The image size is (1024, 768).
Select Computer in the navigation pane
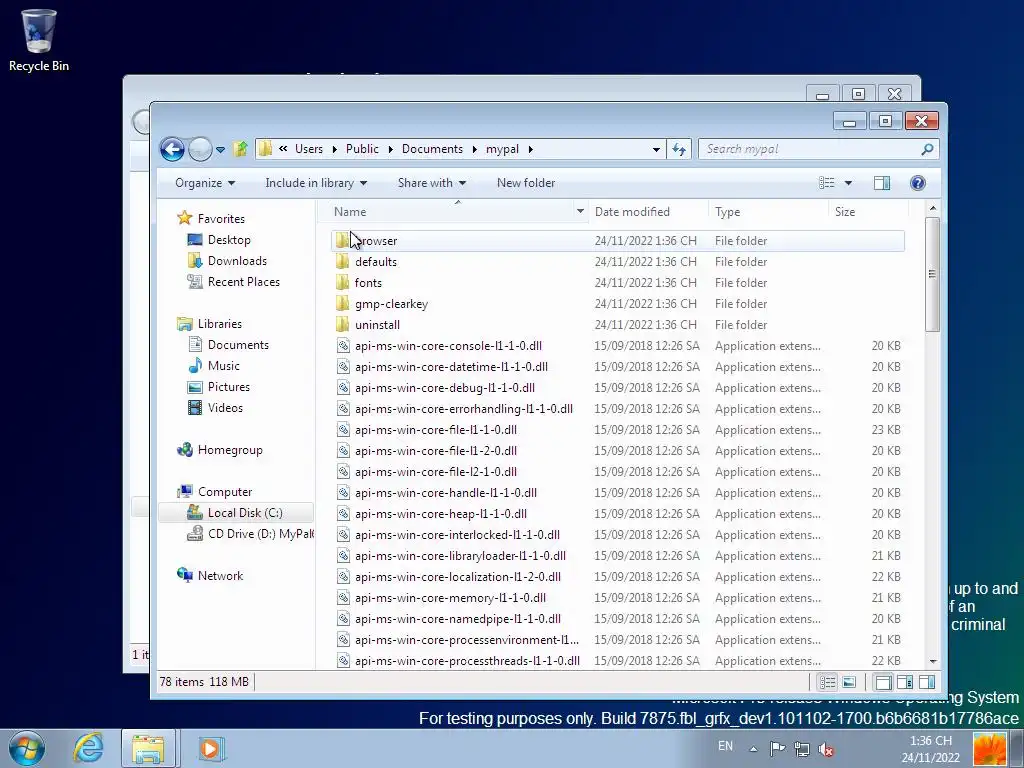click(225, 492)
